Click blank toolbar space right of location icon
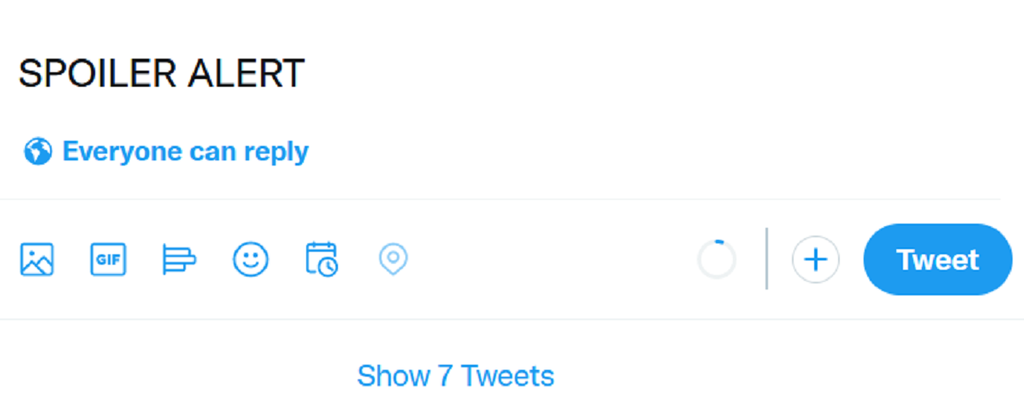Viewport: 1024px width, 418px height. (x=550, y=260)
